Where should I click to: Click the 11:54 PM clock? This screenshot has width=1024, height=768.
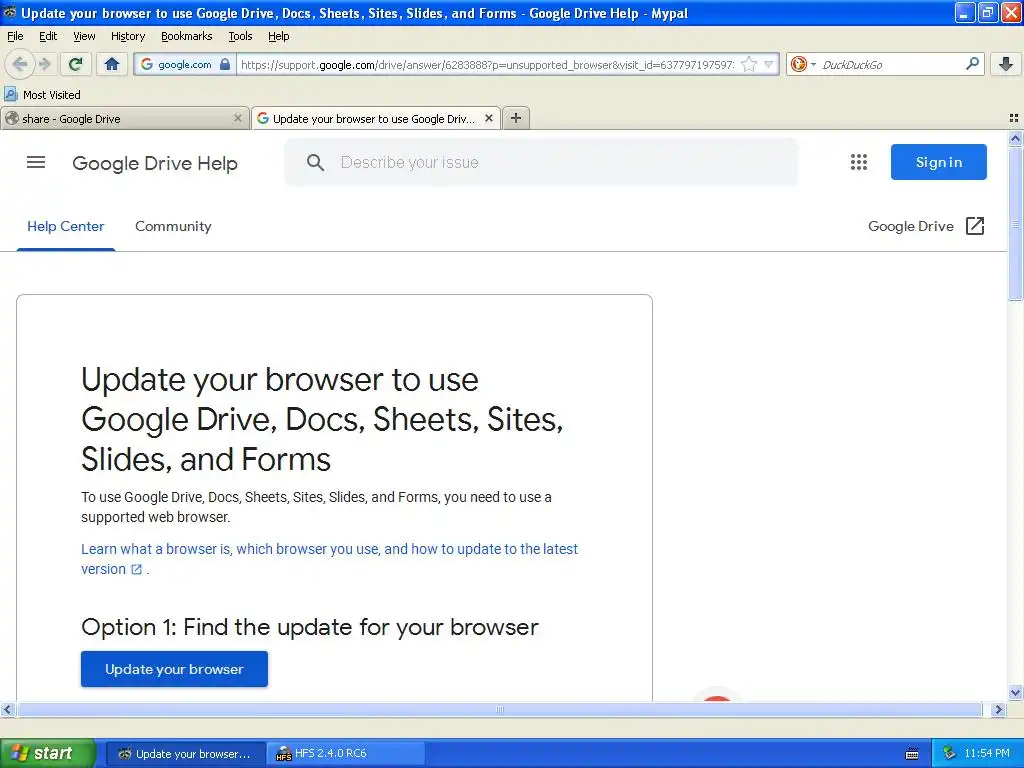pos(987,754)
